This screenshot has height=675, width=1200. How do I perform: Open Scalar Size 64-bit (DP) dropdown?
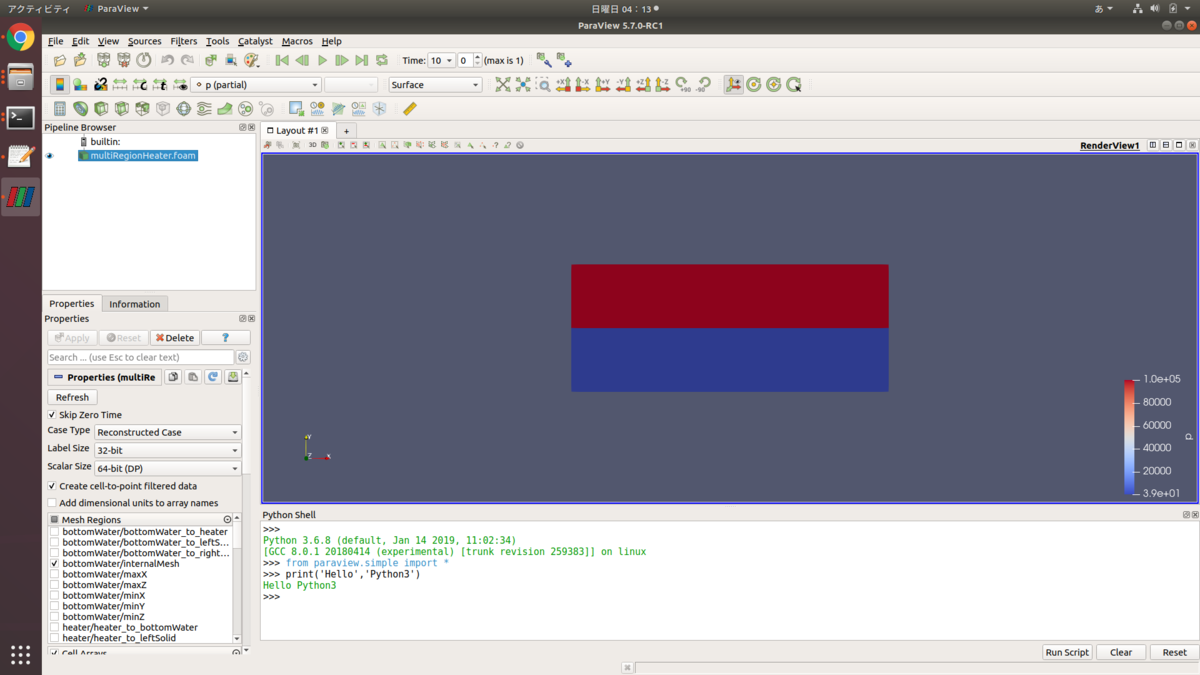(168, 469)
